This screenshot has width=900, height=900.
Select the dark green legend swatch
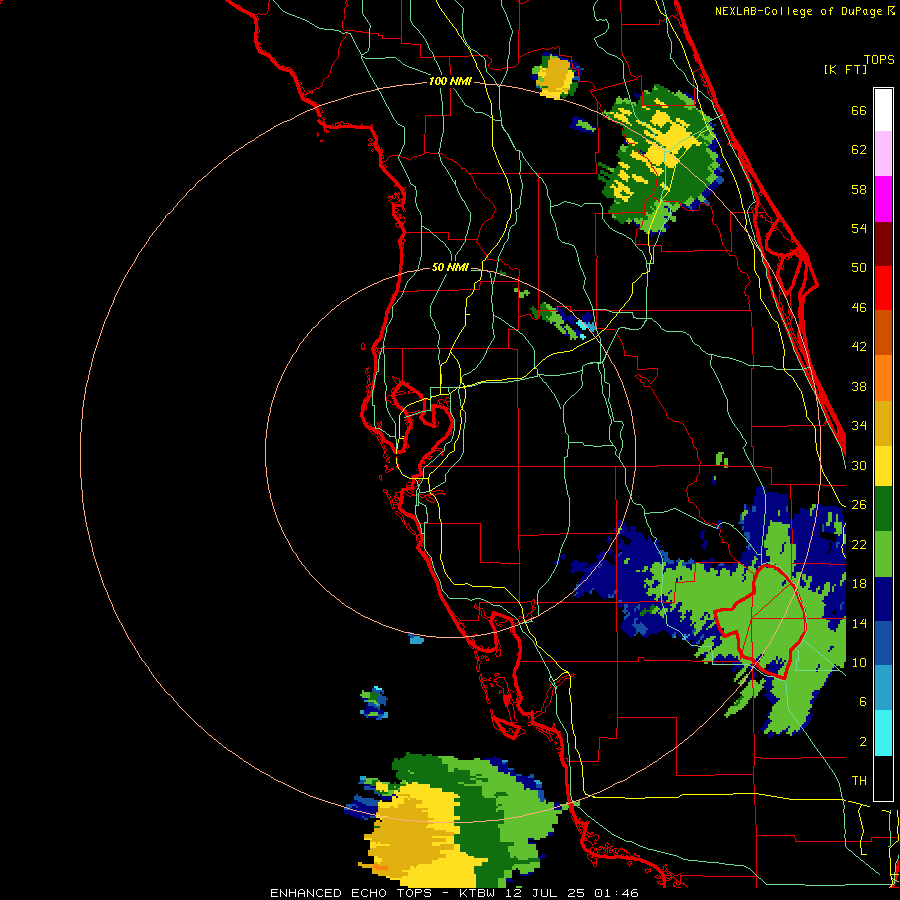[x=883, y=509]
